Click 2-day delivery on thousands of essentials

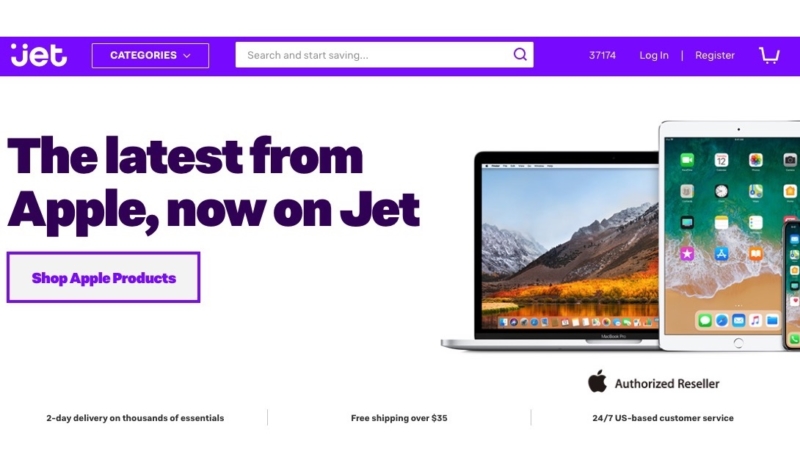pos(135,418)
